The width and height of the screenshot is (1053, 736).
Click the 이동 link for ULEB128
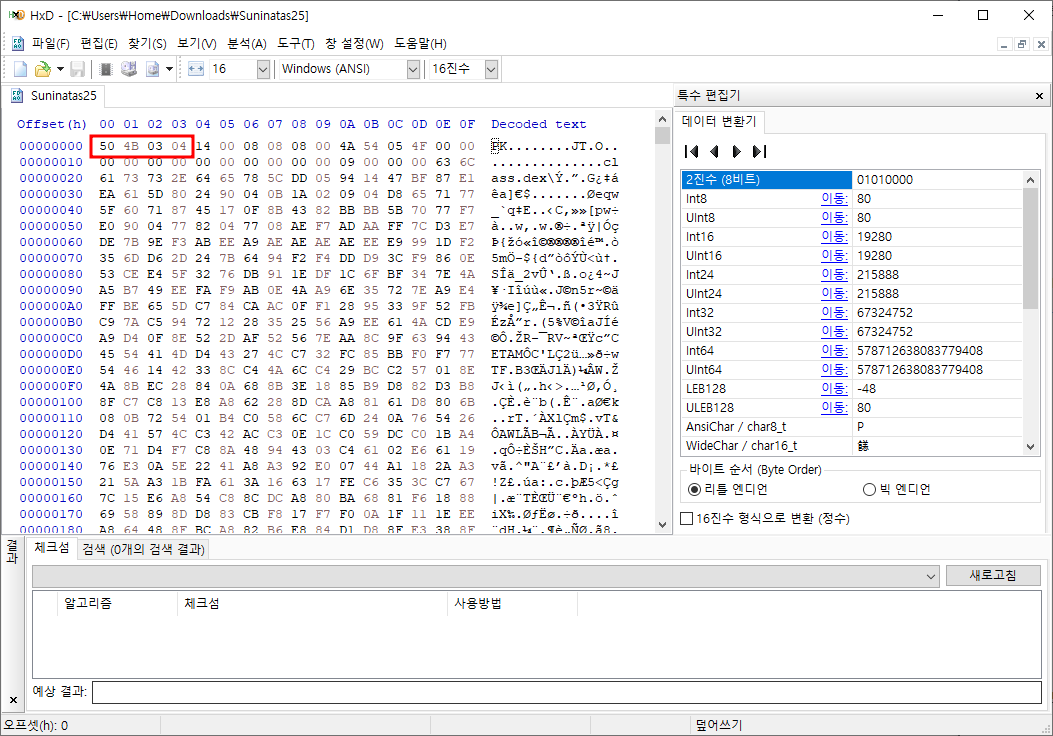834,408
